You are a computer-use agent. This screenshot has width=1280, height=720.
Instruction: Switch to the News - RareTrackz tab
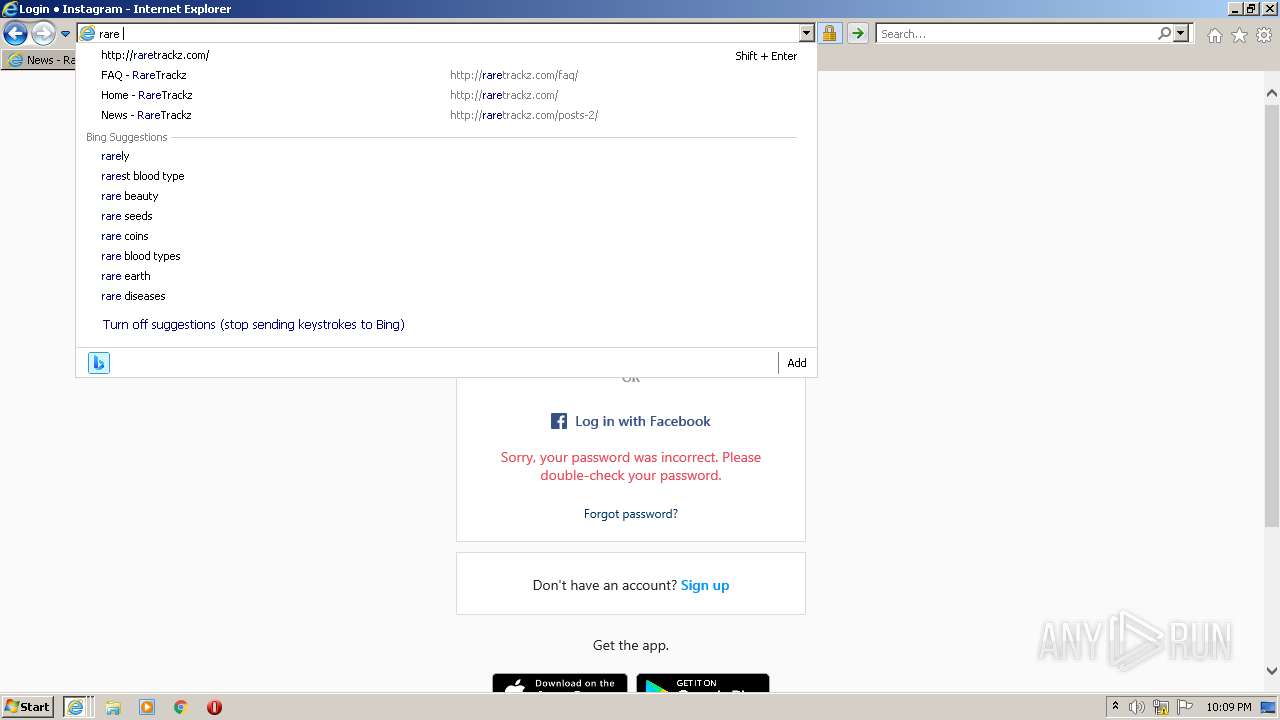click(x=40, y=60)
